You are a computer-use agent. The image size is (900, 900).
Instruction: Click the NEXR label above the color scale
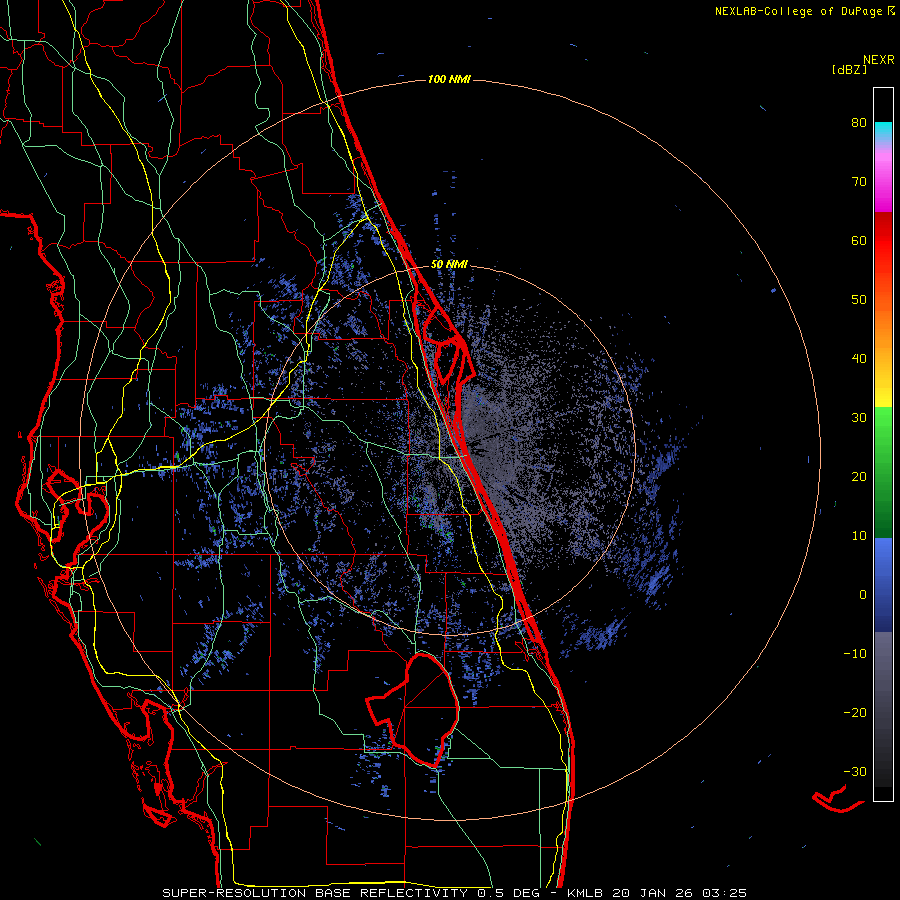pos(879,60)
